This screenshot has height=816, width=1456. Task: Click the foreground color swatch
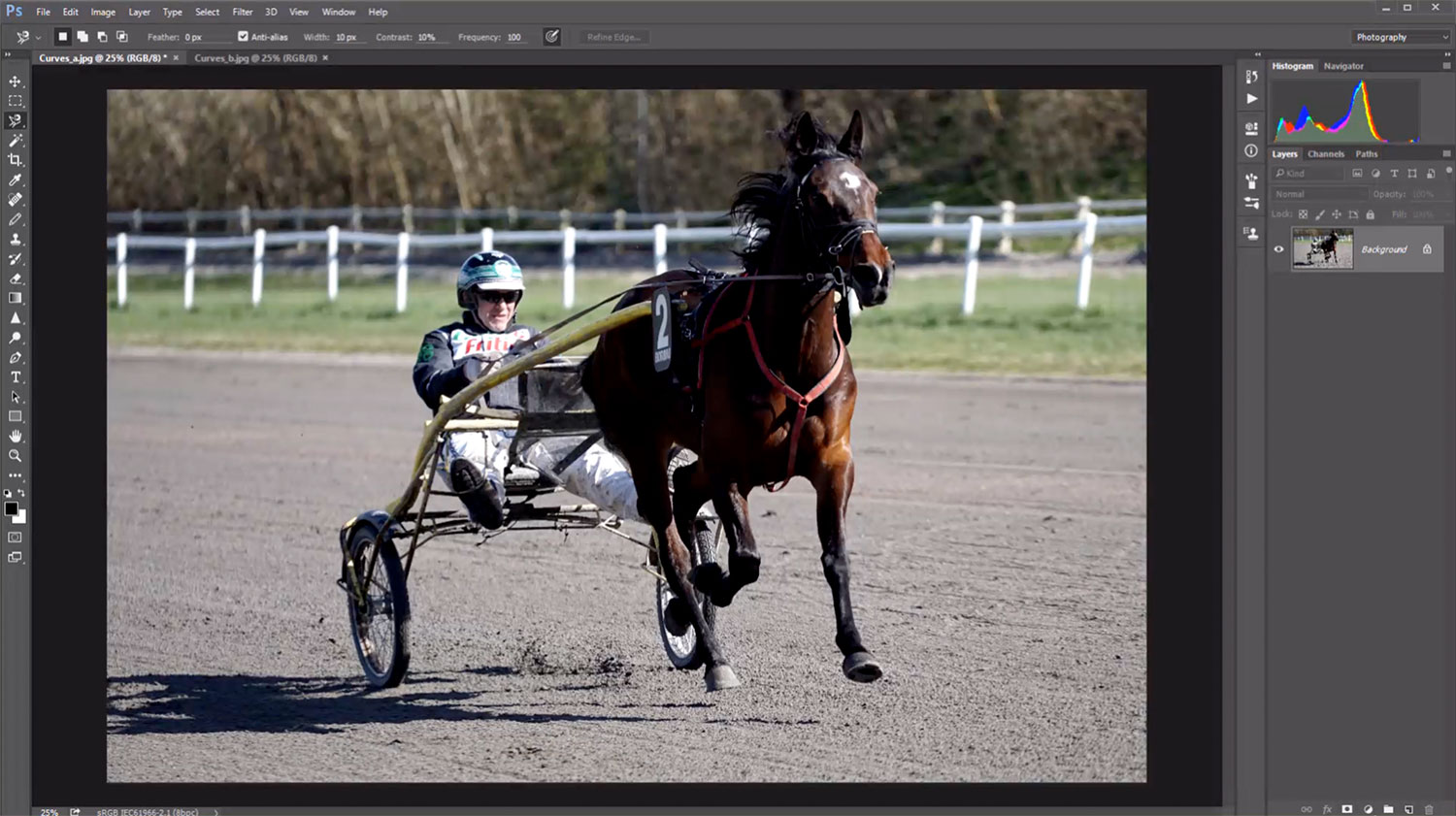point(11,508)
